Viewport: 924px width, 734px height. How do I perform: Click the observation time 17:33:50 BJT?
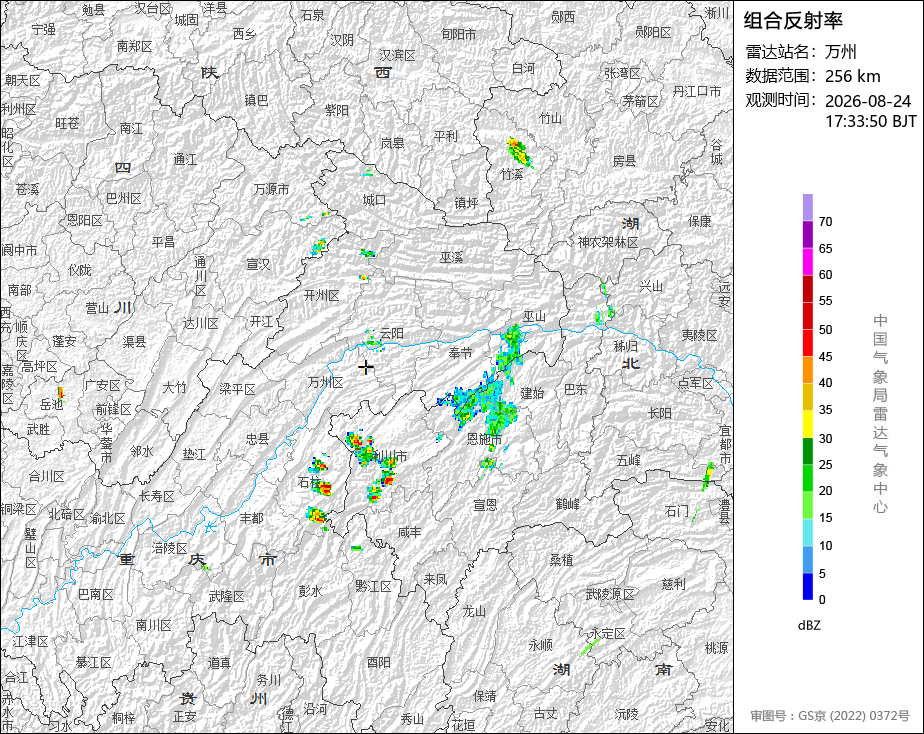click(870, 121)
